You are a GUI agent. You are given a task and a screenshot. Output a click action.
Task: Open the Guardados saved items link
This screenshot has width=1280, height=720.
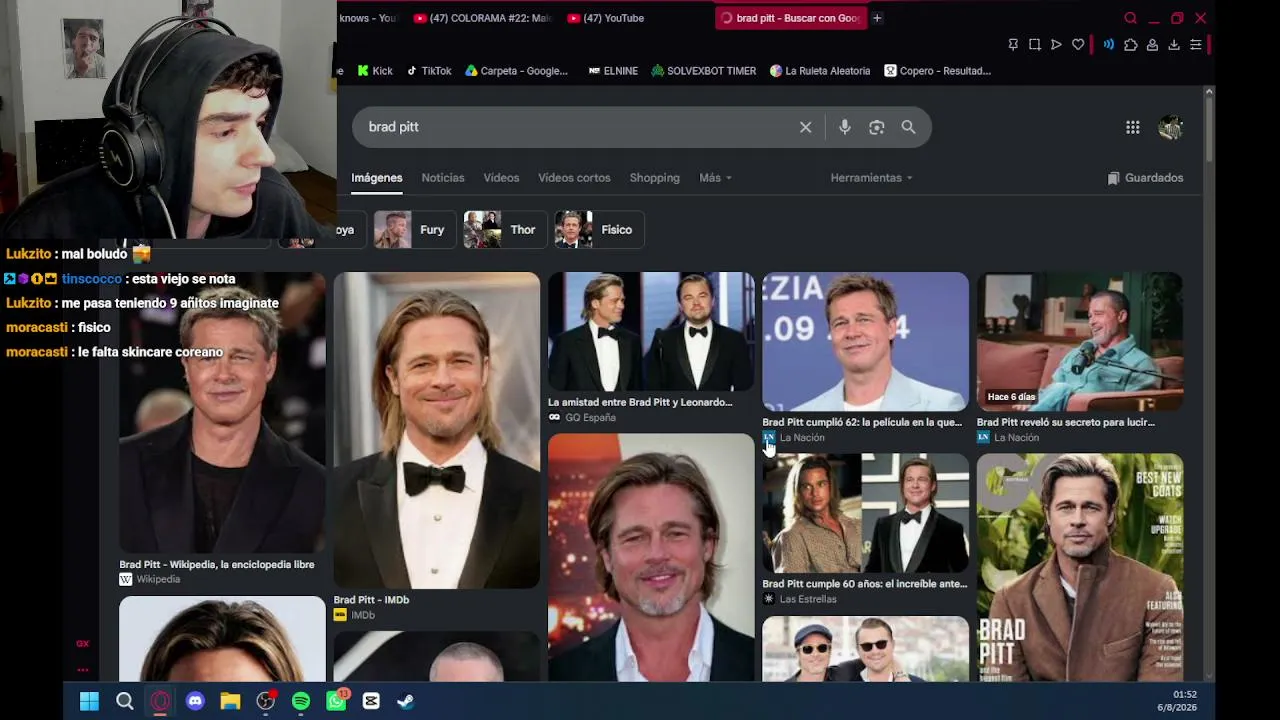1145,178
